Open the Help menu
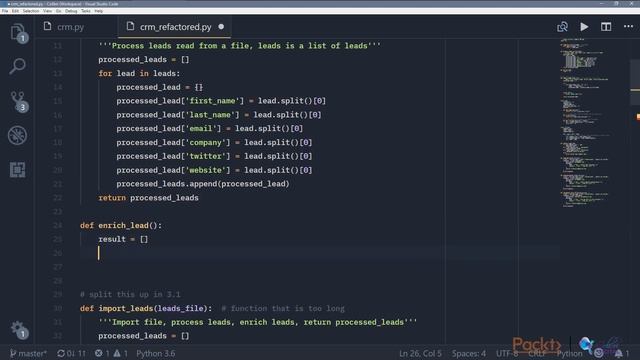Image resolution: width=640 pixels, height=360 pixels. [x=99, y=11]
